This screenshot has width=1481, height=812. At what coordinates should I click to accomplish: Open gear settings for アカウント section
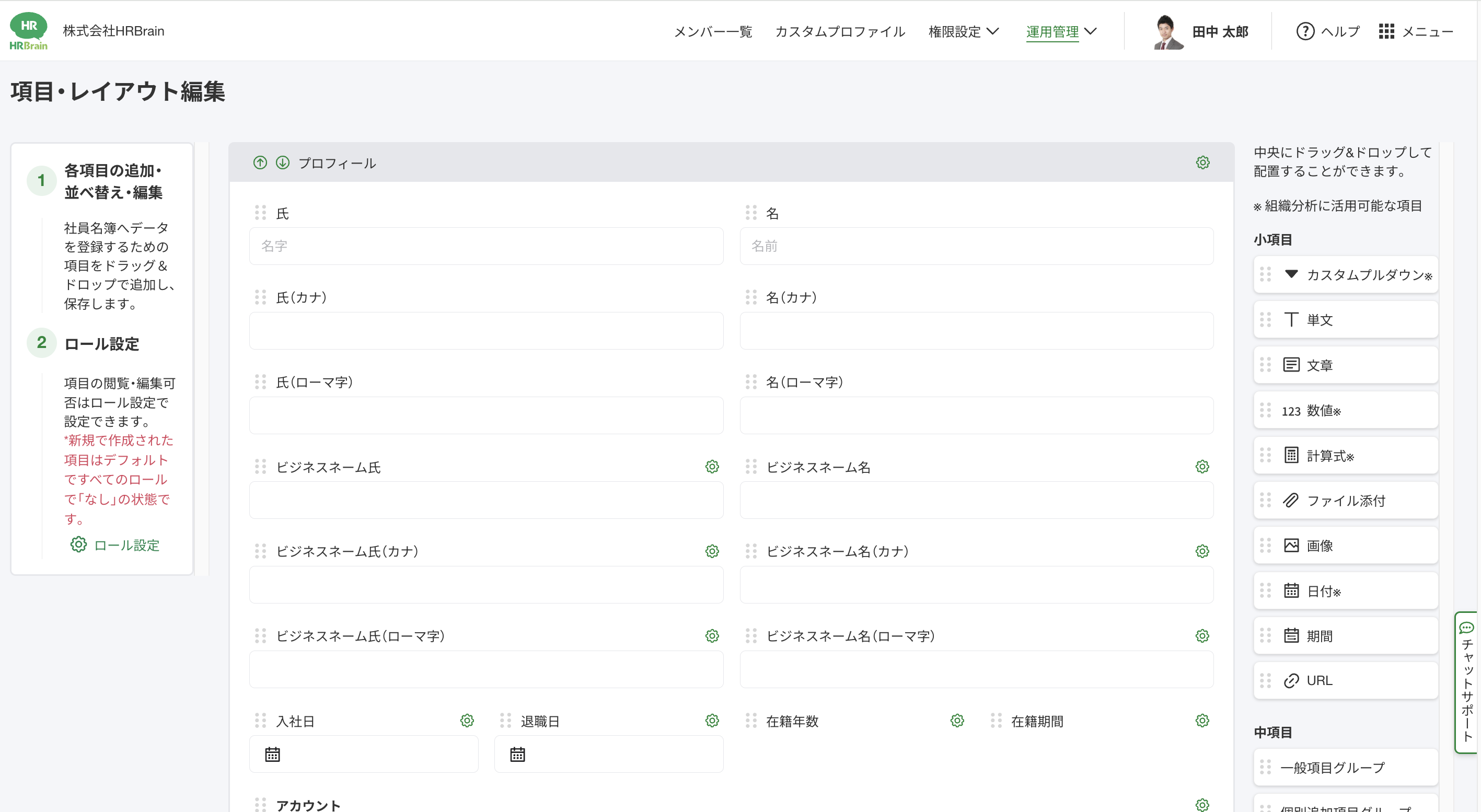click(x=1202, y=805)
